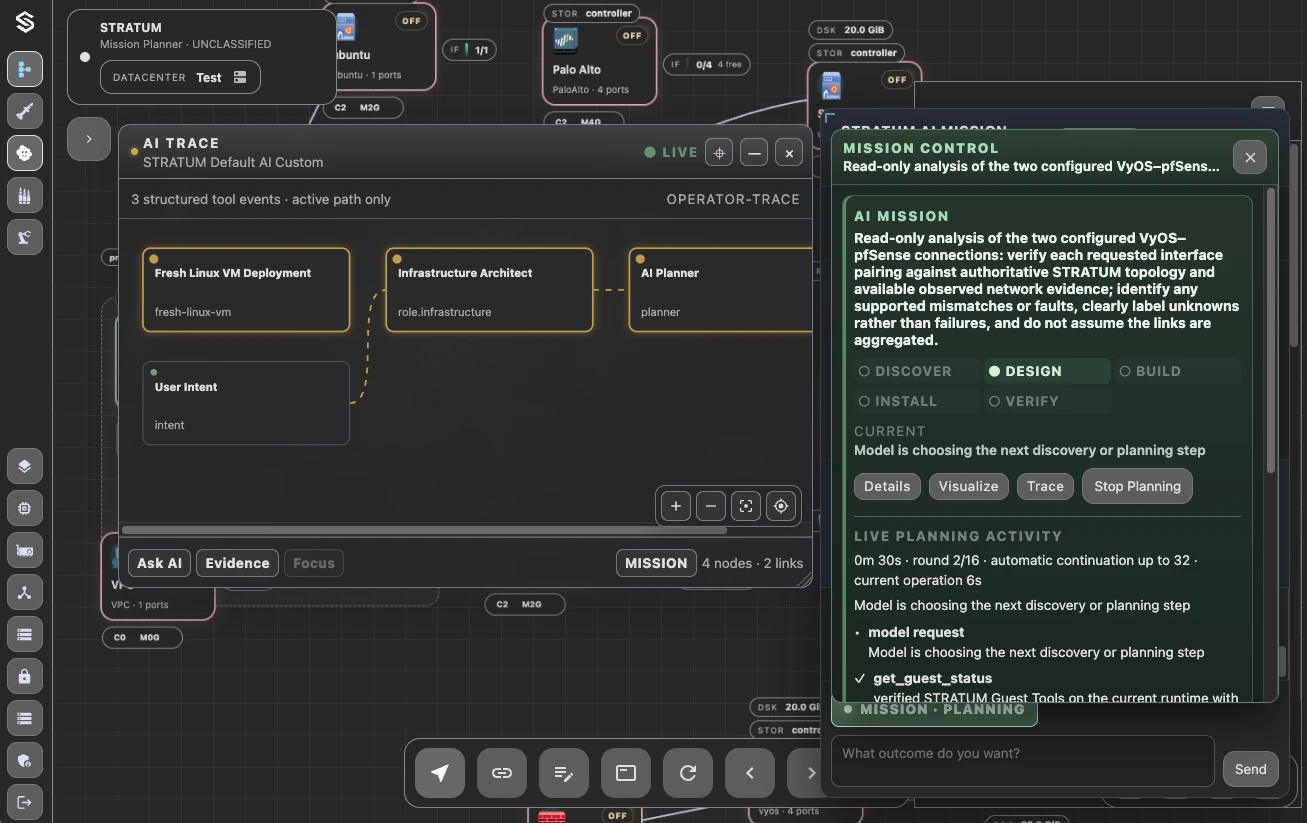Fit the AI Trace graph to view
Image resolution: width=1307 pixels, height=823 pixels.
point(746,506)
